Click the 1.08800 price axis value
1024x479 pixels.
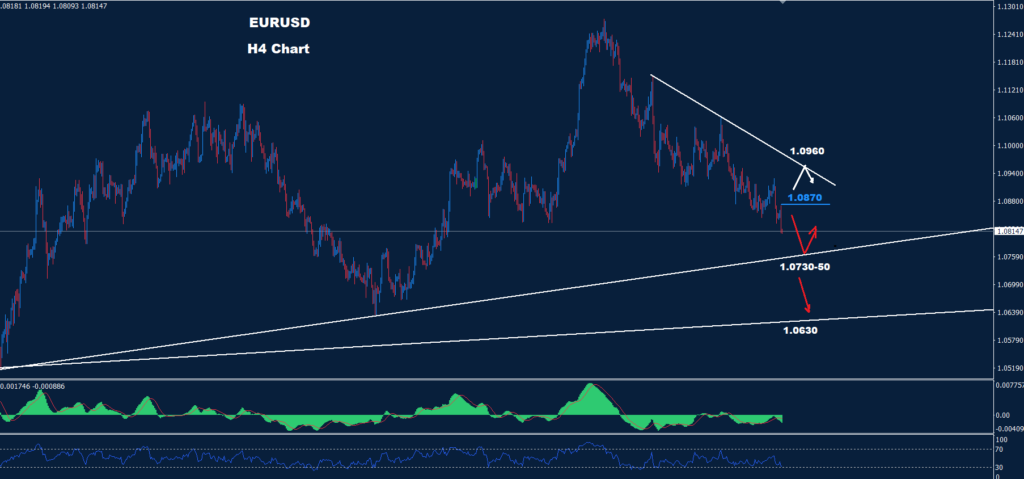click(1010, 201)
